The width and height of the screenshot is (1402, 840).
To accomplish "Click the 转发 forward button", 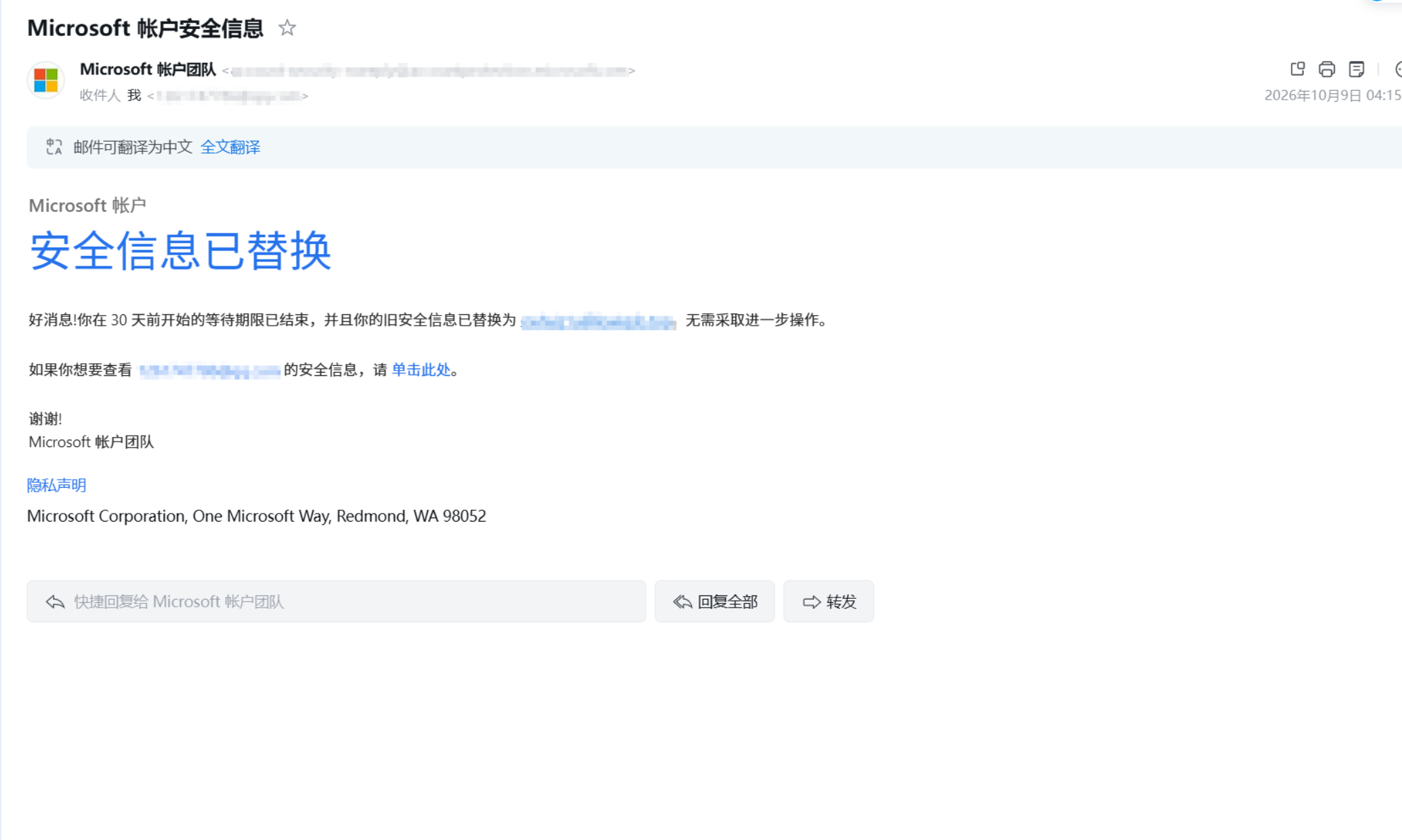I will 828,601.
